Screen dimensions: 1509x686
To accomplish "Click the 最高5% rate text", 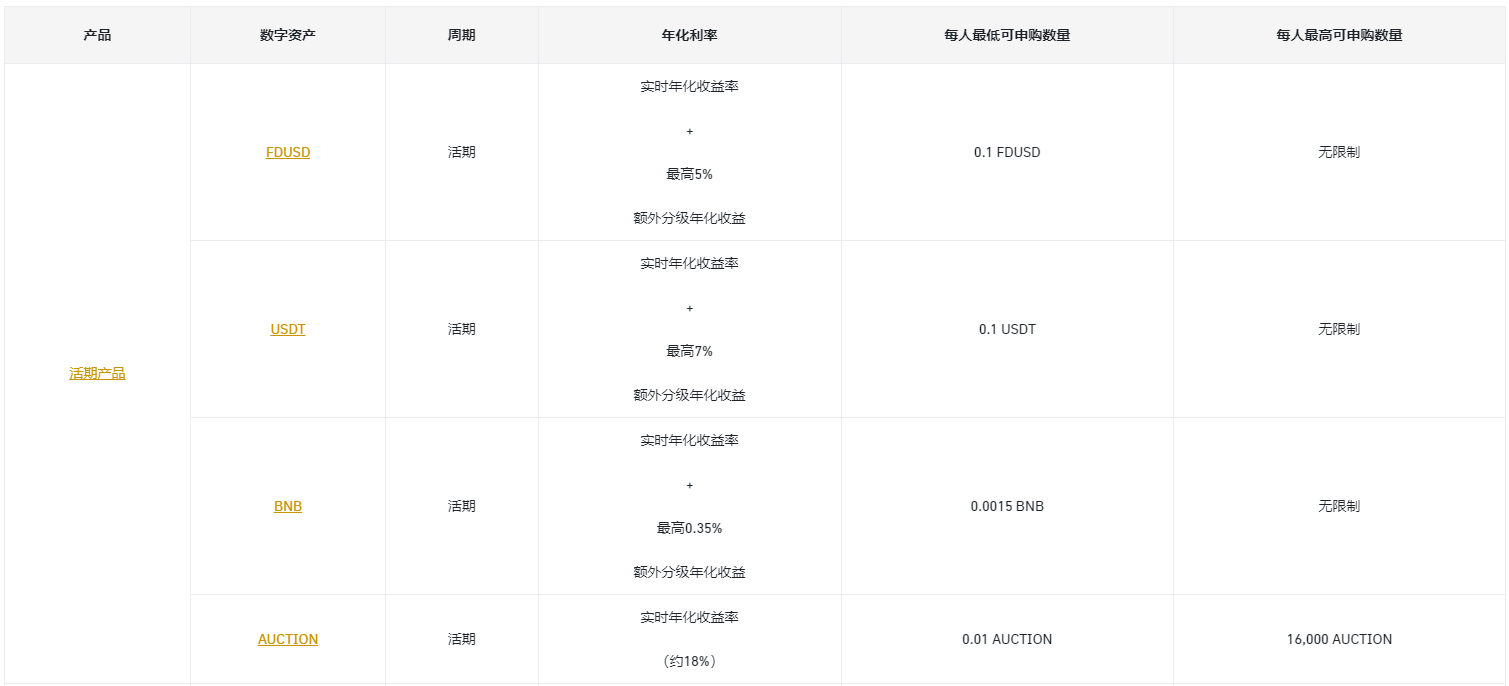I will point(690,174).
